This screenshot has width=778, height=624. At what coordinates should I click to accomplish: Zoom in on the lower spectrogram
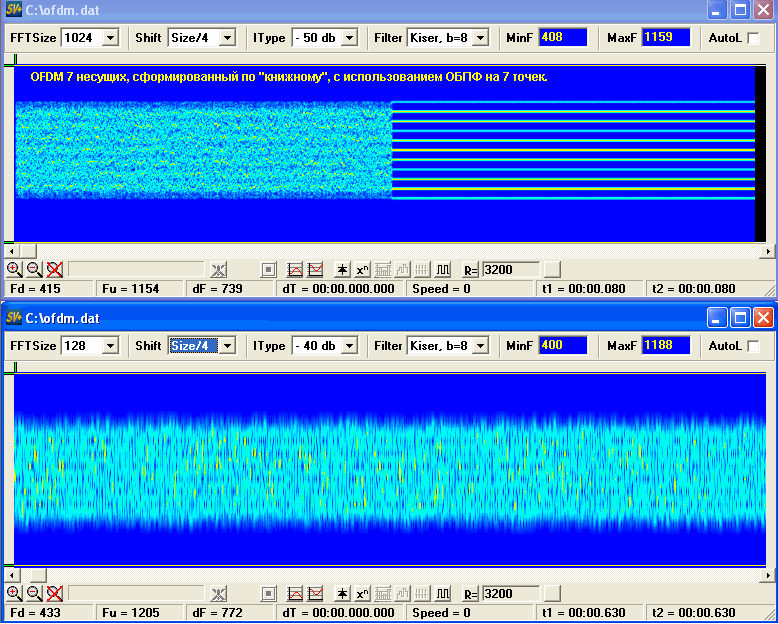14,593
